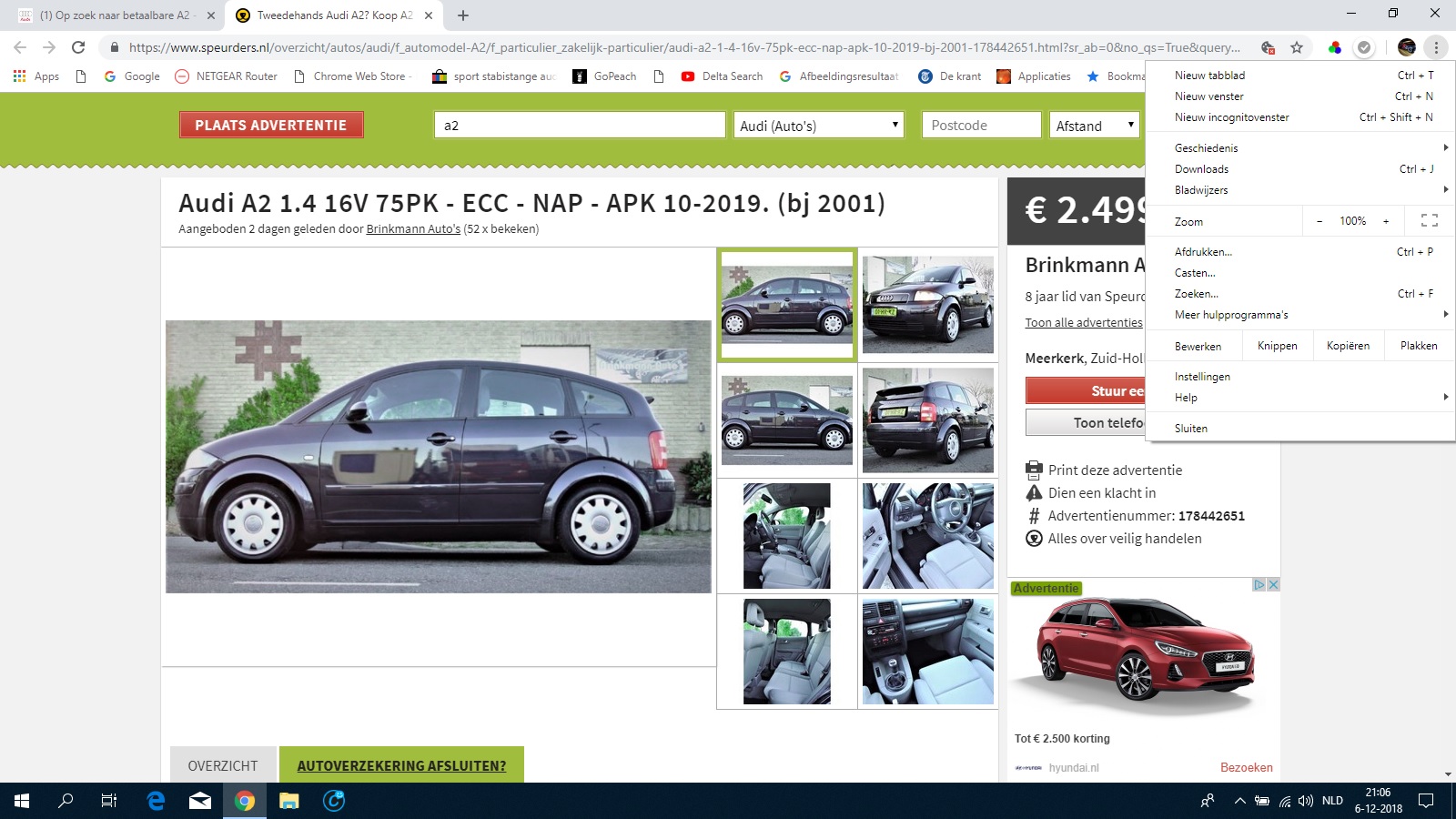Open Apps bookmarks shortcut
The image size is (1456, 819).
[x=36, y=76]
